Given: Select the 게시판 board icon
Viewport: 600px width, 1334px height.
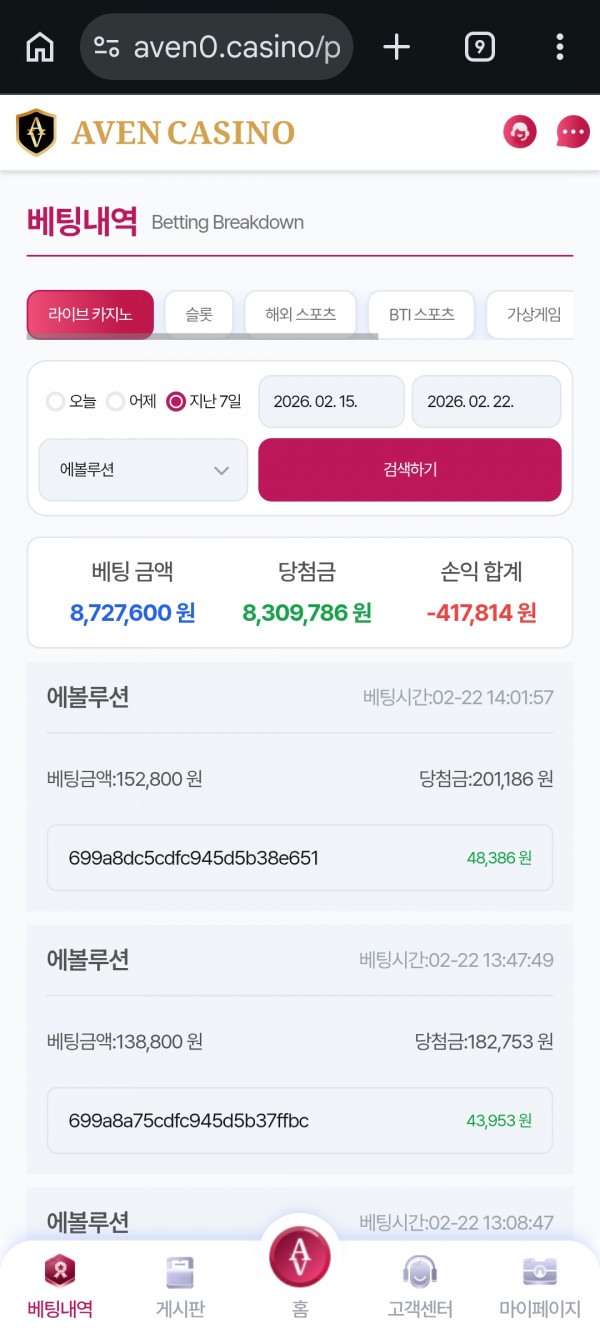Looking at the screenshot, I should [x=180, y=1270].
